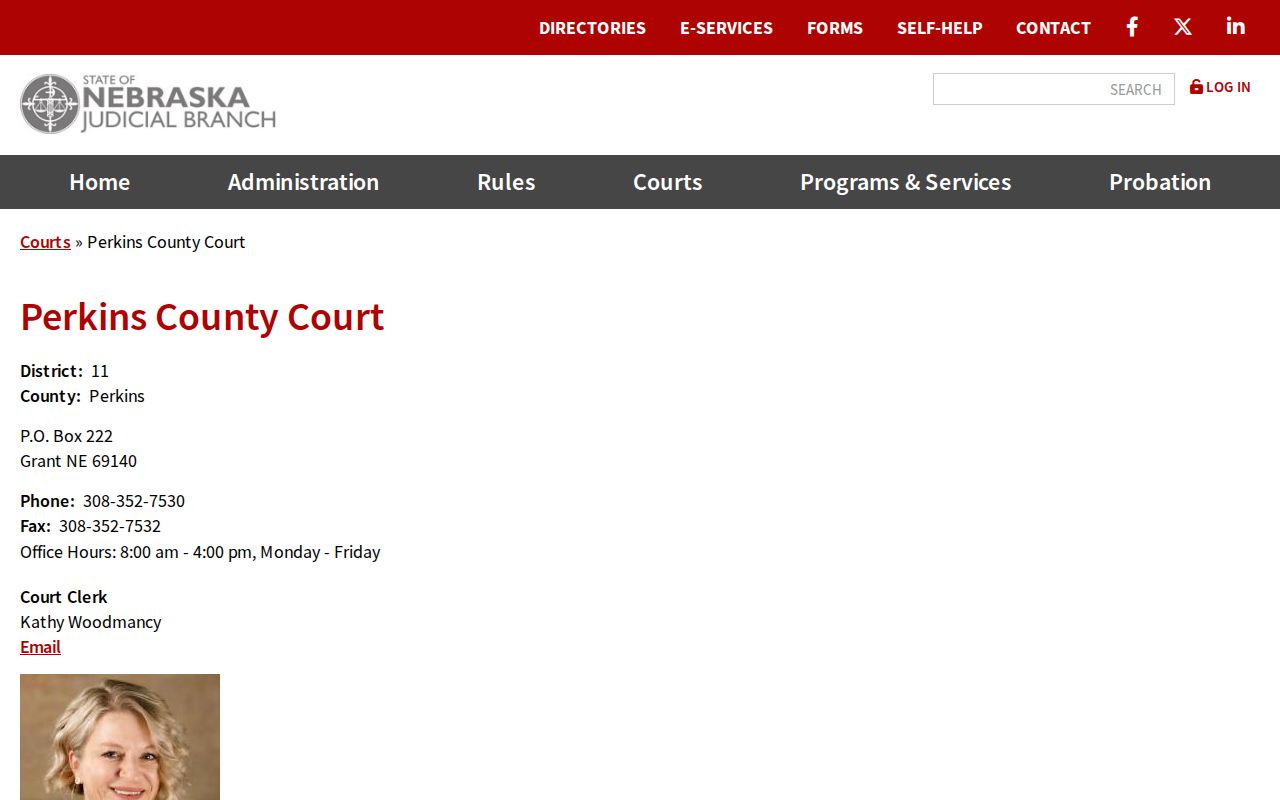1280x800 pixels.
Task: Click the Log In link
Action: pyautogui.click(x=1220, y=87)
